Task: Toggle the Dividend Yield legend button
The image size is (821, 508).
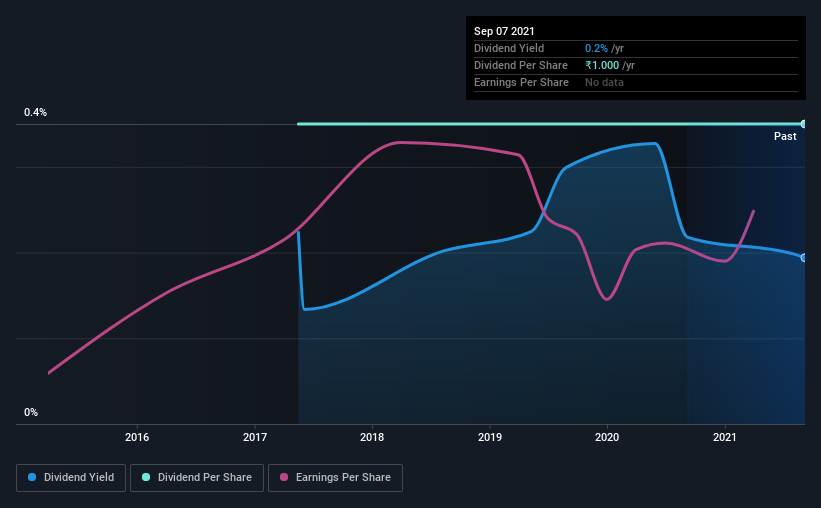Action: tap(71, 478)
